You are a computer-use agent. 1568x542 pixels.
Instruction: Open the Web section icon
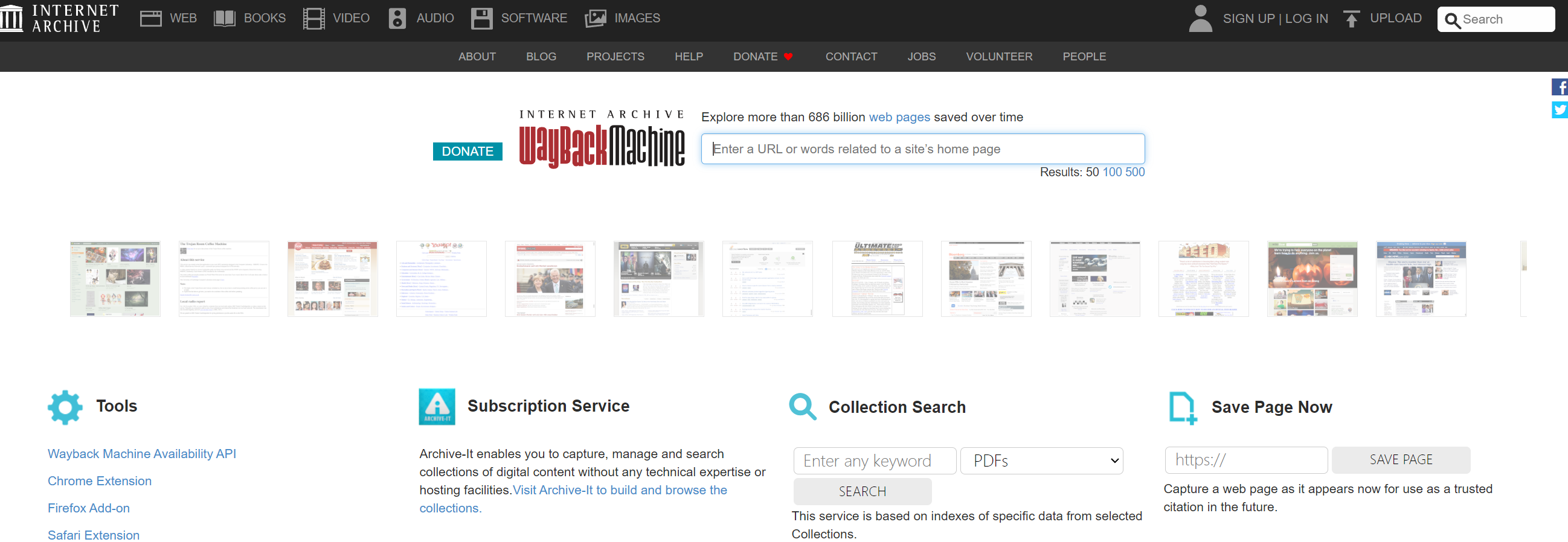[x=150, y=18]
